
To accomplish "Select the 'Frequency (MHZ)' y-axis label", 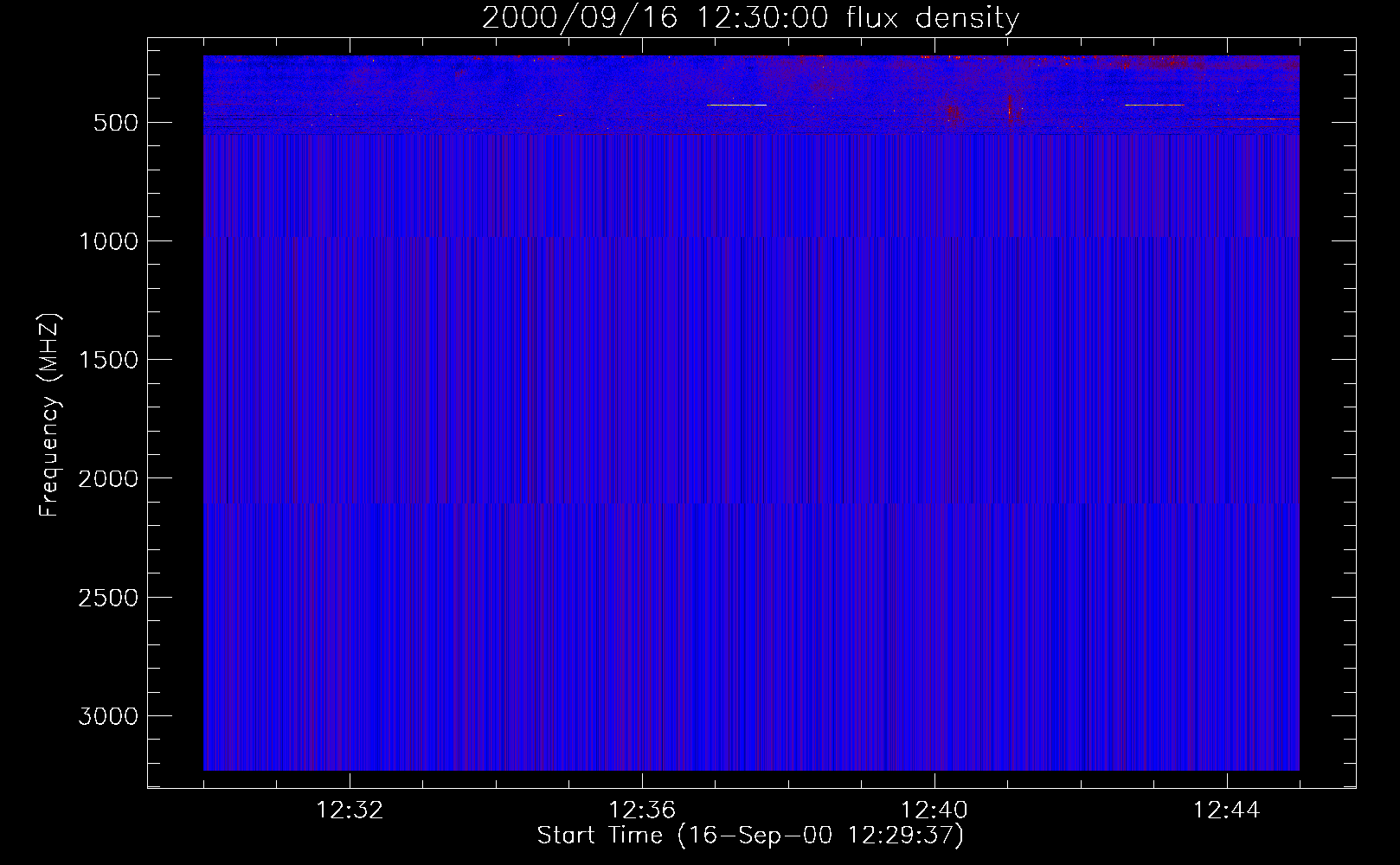I will click(x=50, y=415).
